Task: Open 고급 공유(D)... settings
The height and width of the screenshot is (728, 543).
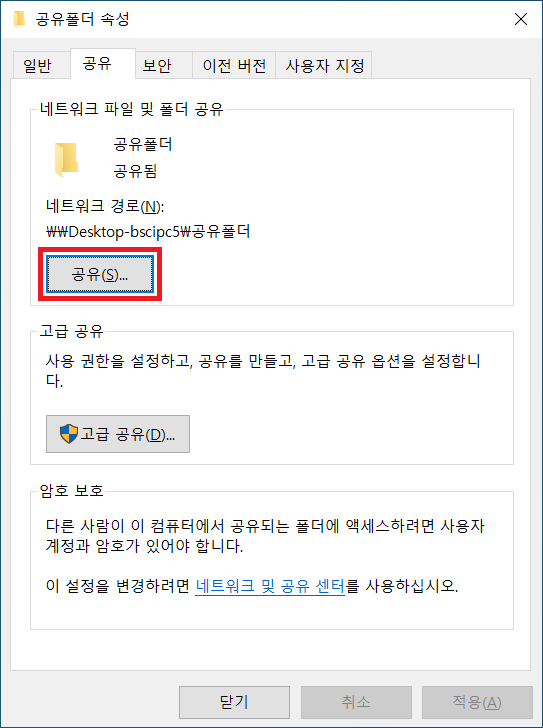Action: click(x=118, y=434)
